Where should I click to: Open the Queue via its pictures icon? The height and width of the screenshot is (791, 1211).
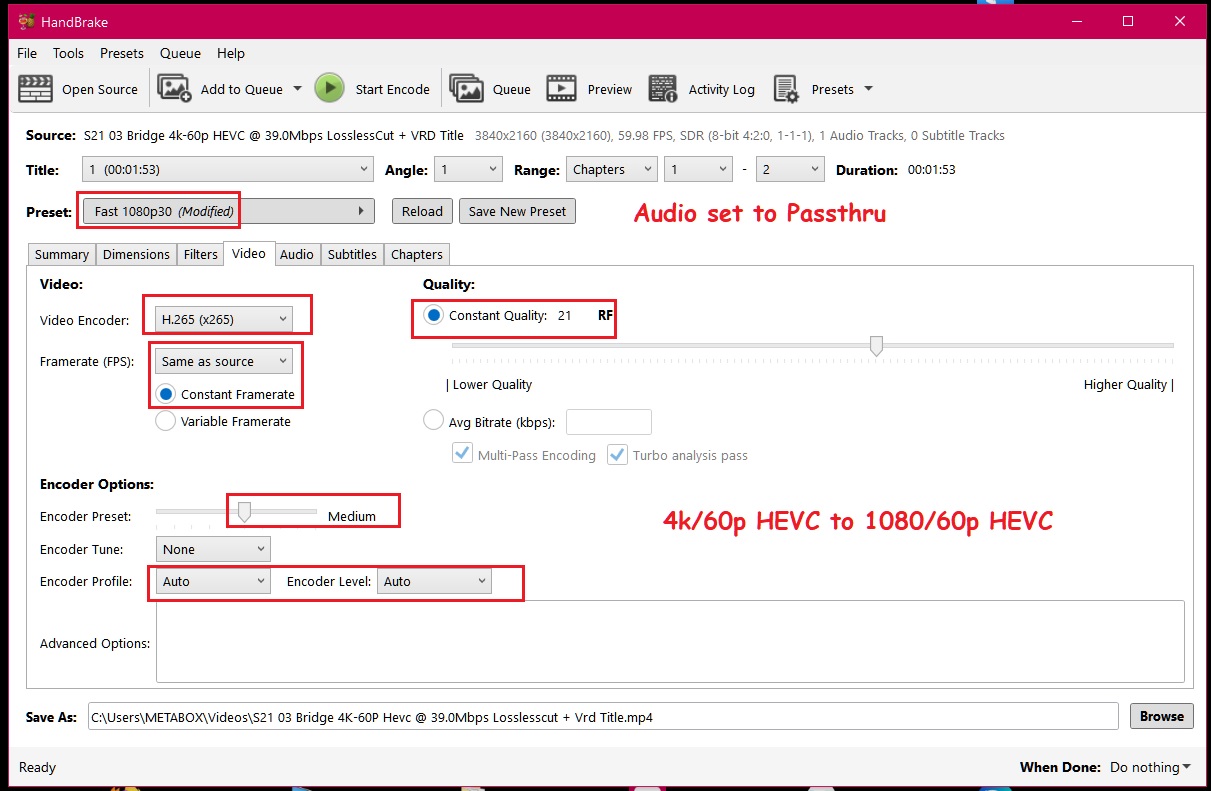(467, 89)
